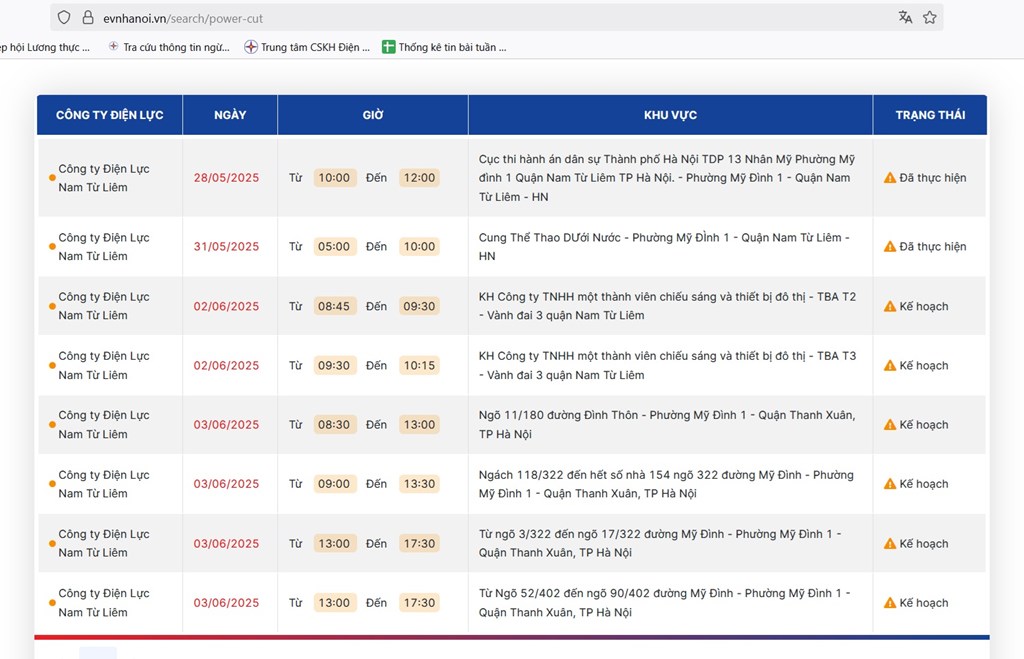Click 'Từ Ngõ 52/402 đến ngõ 90/402' text
The image size is (1024, 659).
point(665,603)
